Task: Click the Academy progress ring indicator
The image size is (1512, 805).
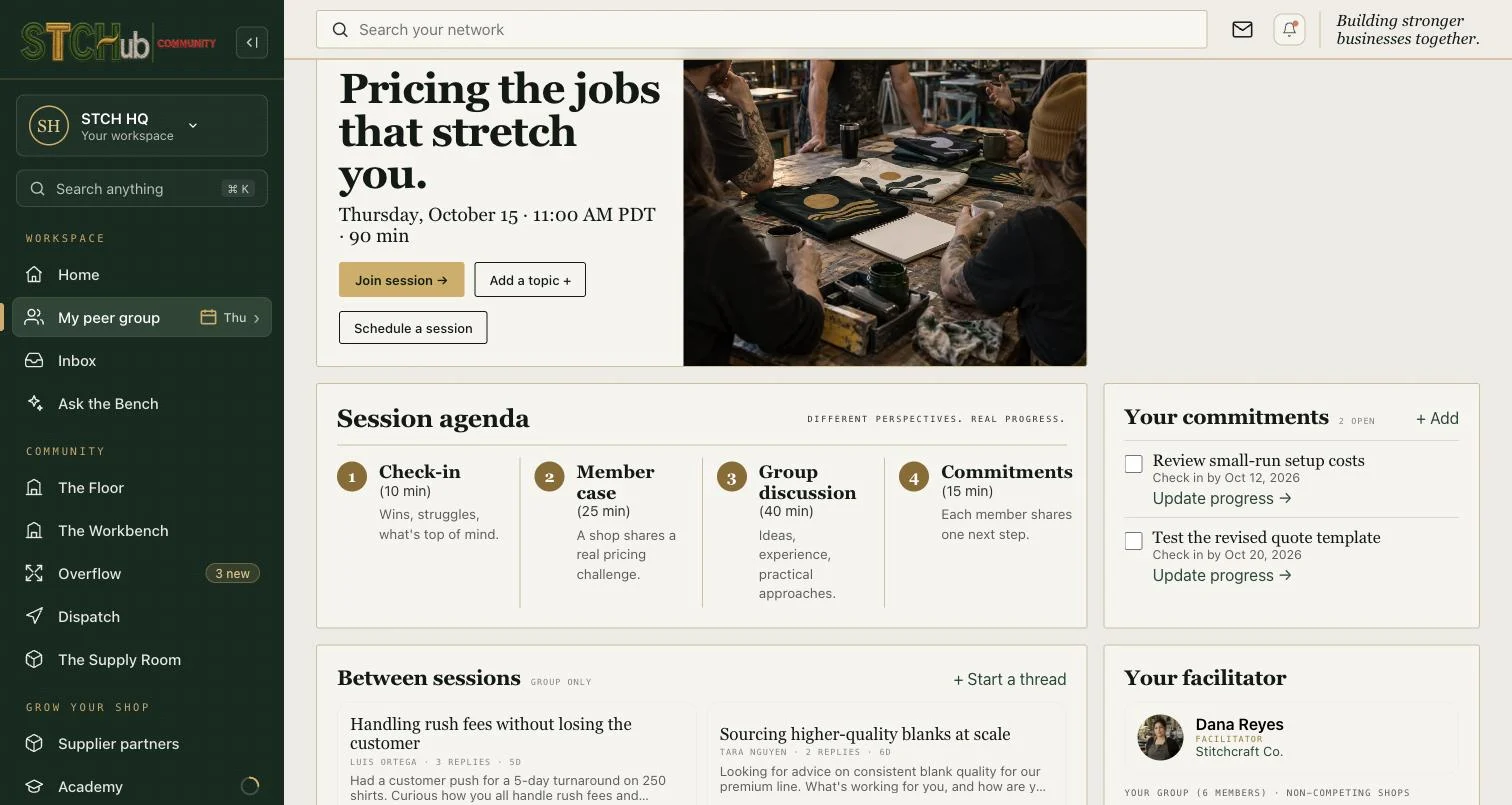Action: [x=250, y=786]
